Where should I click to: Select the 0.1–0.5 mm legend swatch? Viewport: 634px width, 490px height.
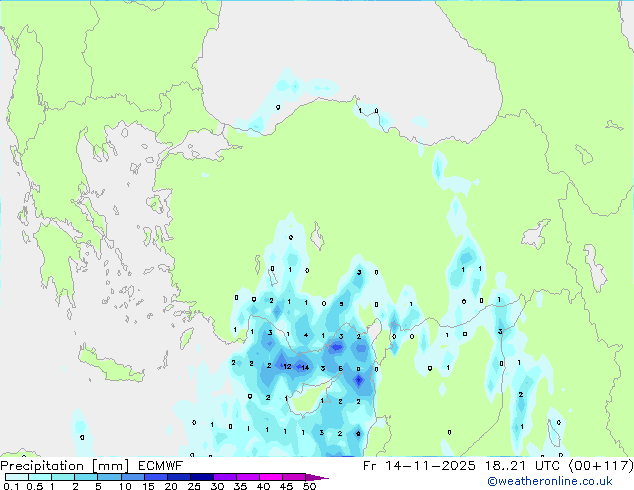[x=17, y=477]
